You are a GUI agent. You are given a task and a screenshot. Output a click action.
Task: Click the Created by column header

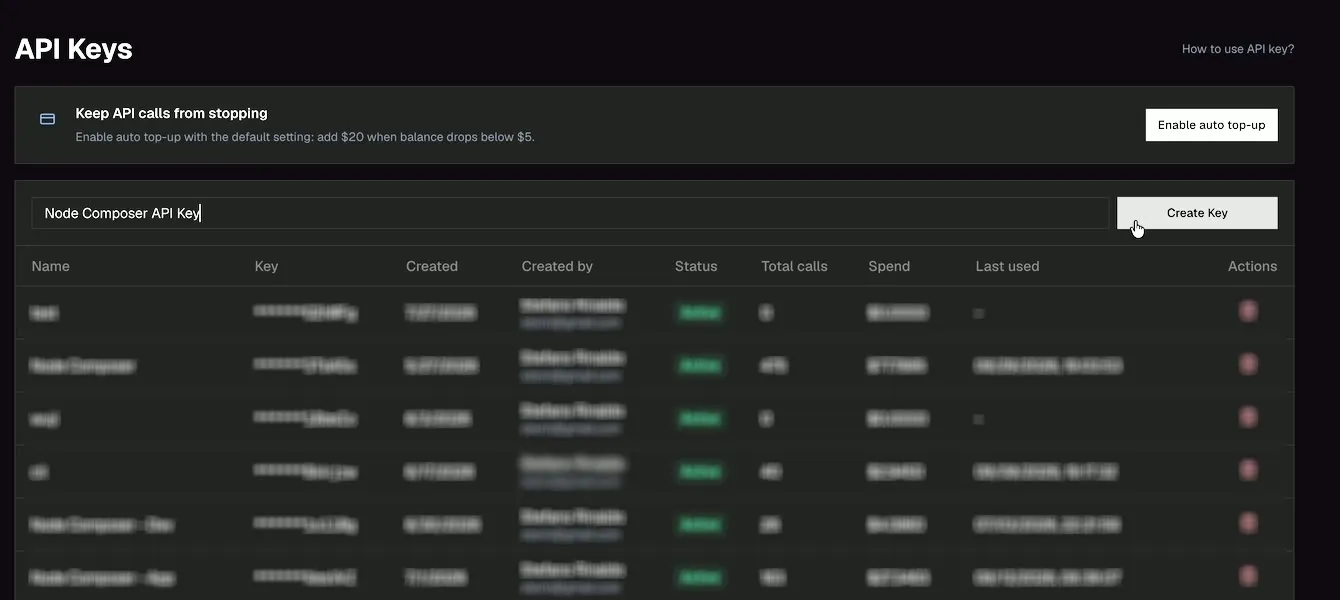557,266
